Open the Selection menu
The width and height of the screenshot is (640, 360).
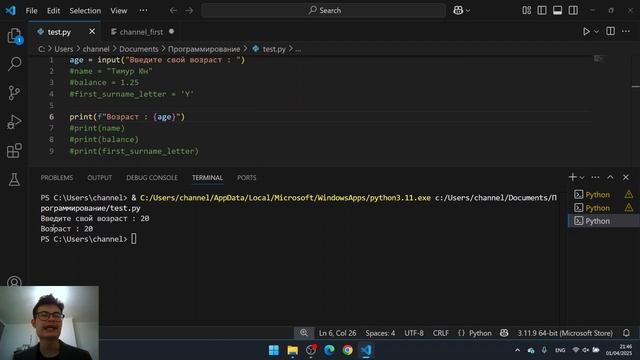85,11
